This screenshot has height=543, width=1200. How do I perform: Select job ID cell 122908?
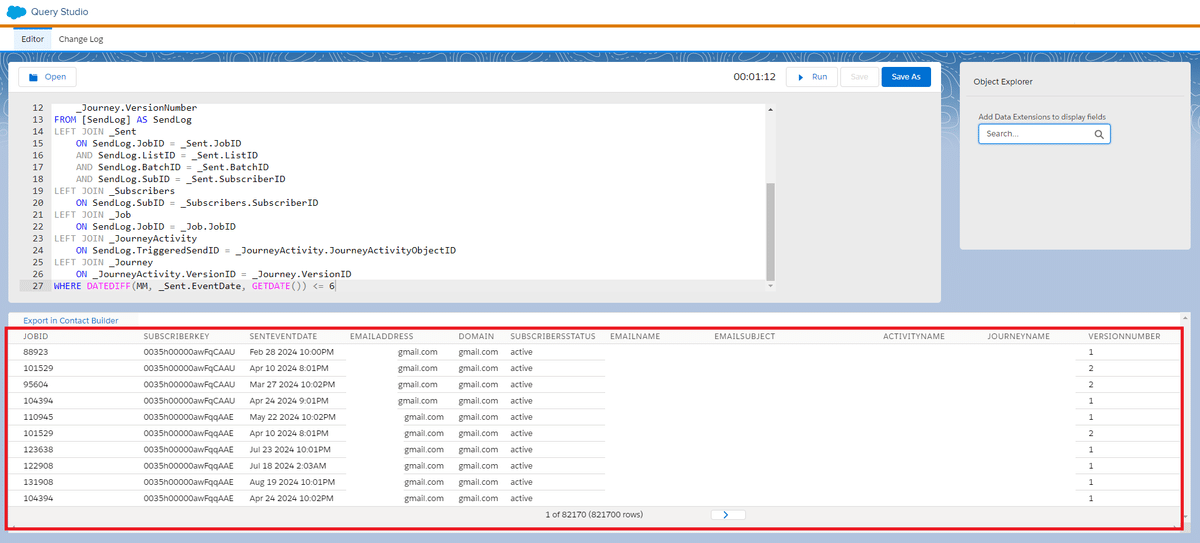click(x=37, y=466)
